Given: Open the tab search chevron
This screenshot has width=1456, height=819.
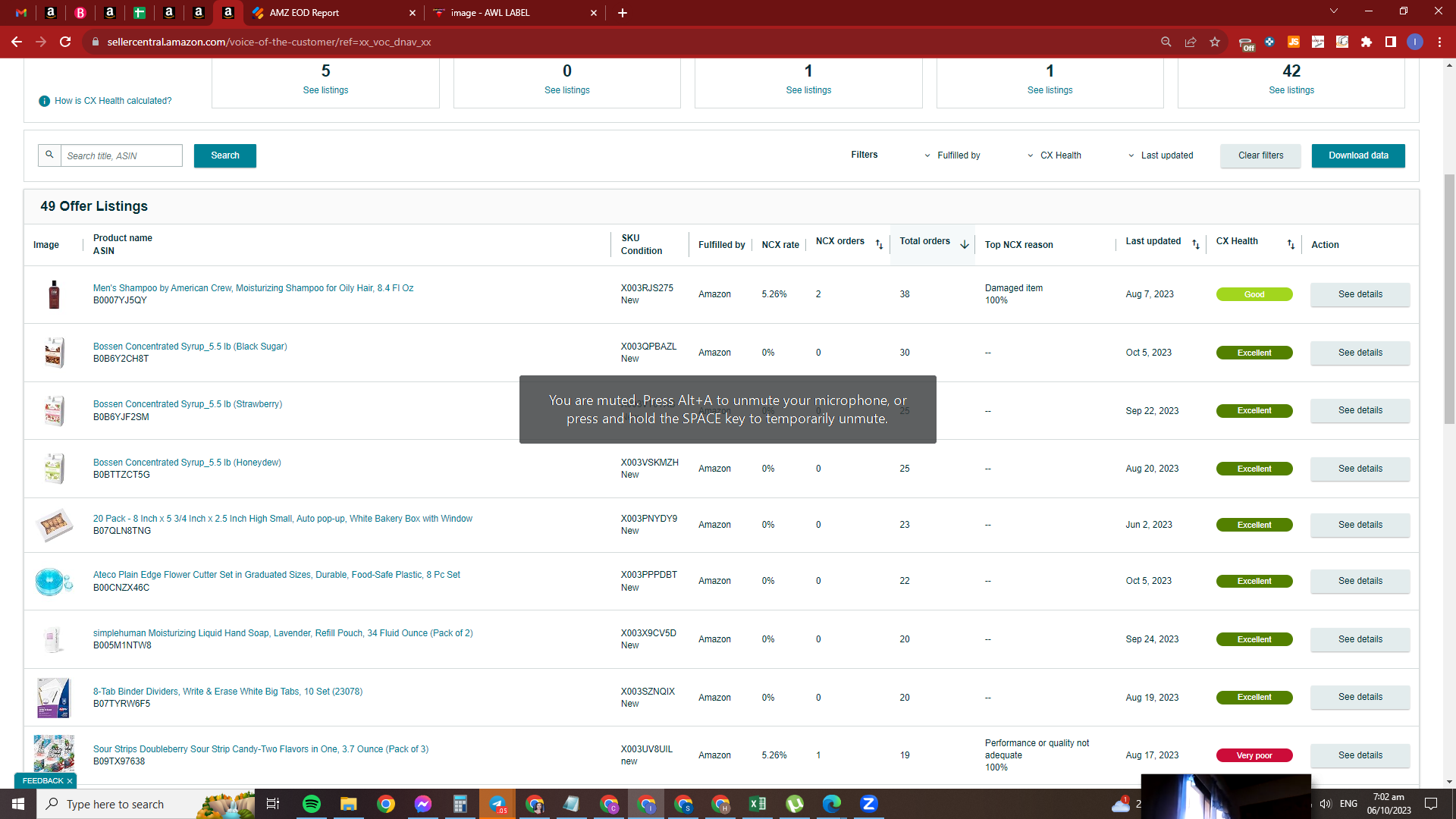Looking at the screenshot, I should 1334,11.
